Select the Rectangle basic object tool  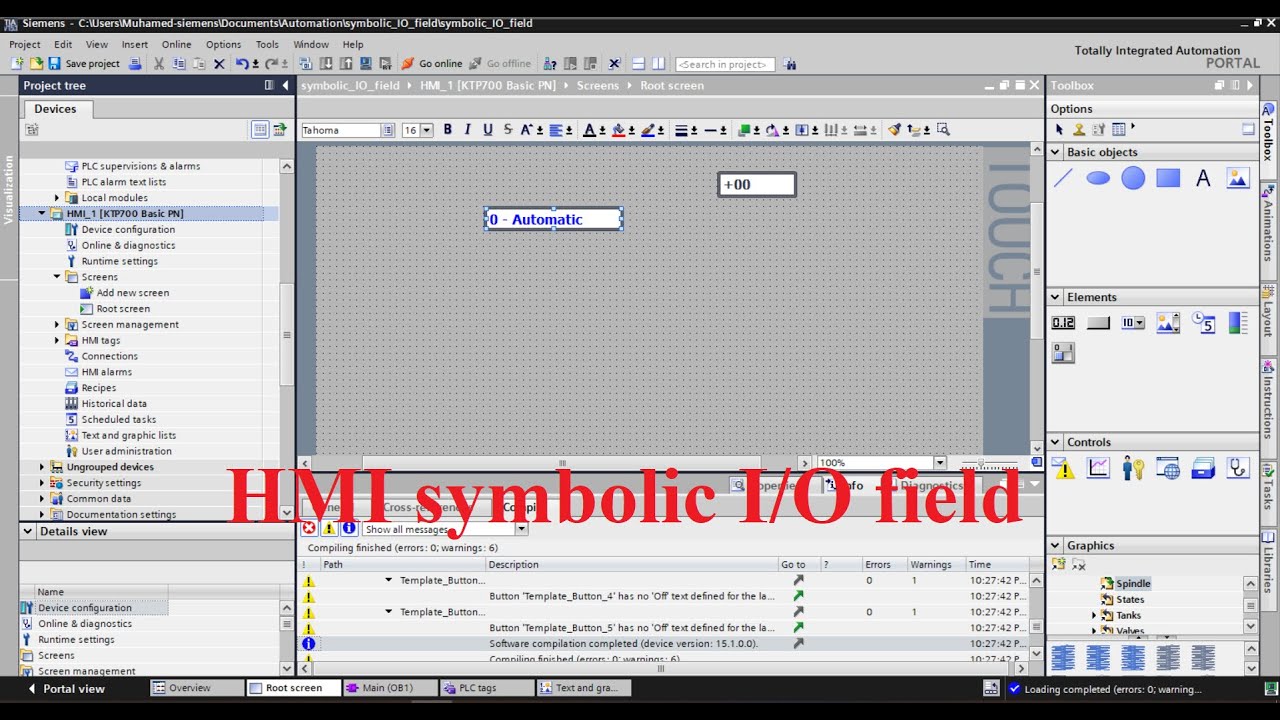tap(1168, 178)
